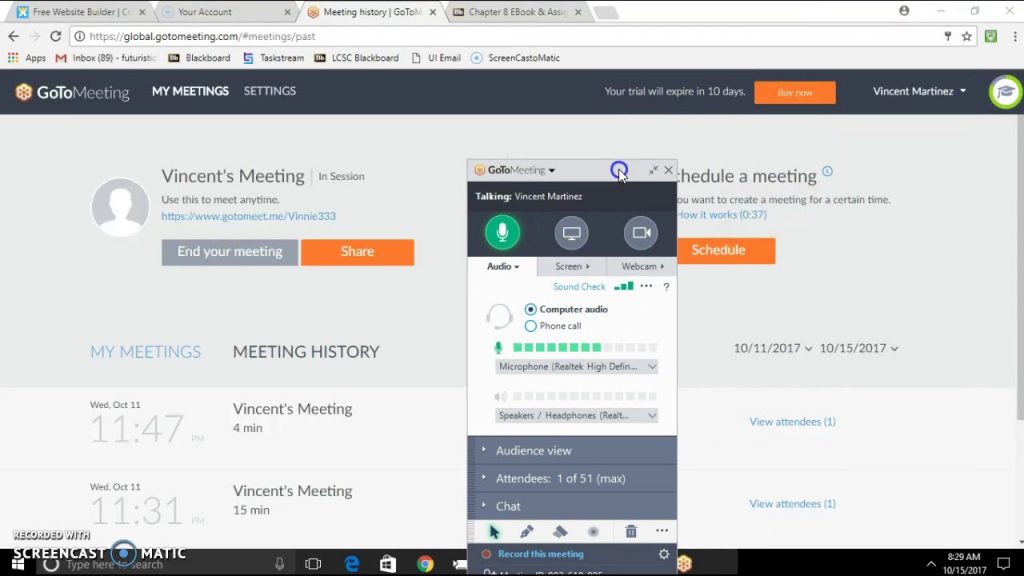Click the orange Schedule button

(x=726, y=251)
